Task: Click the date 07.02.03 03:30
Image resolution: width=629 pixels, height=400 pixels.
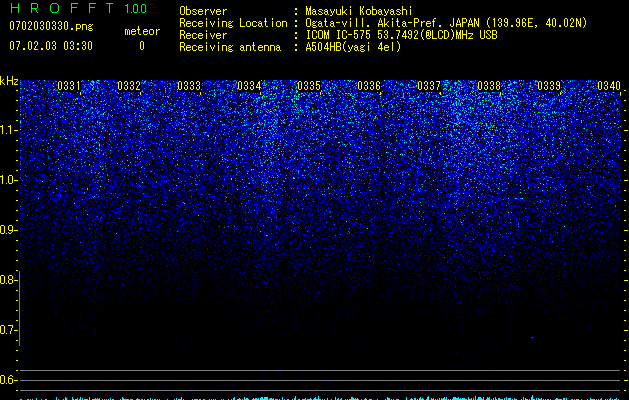Action: 51,46
